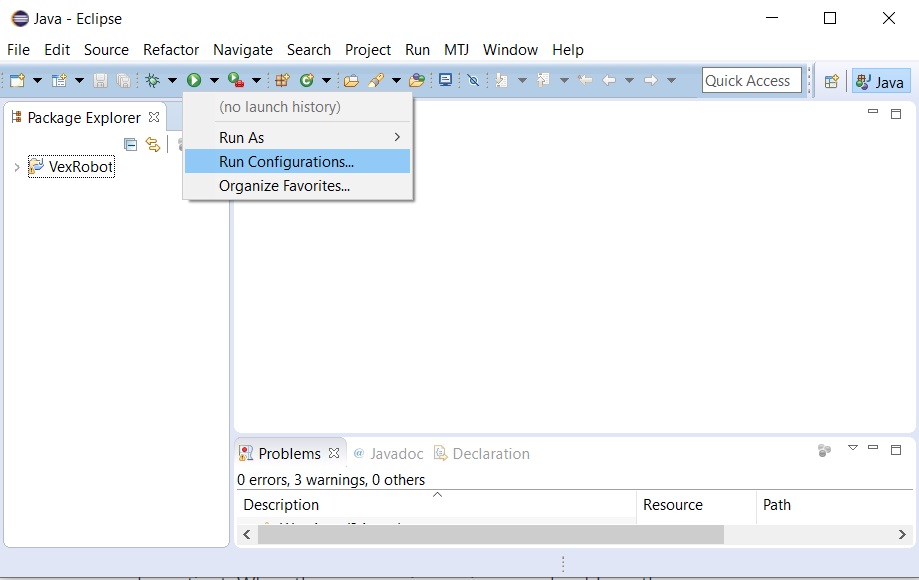
Task: Open the Run As submenu
Action: (x=298, y=137)
